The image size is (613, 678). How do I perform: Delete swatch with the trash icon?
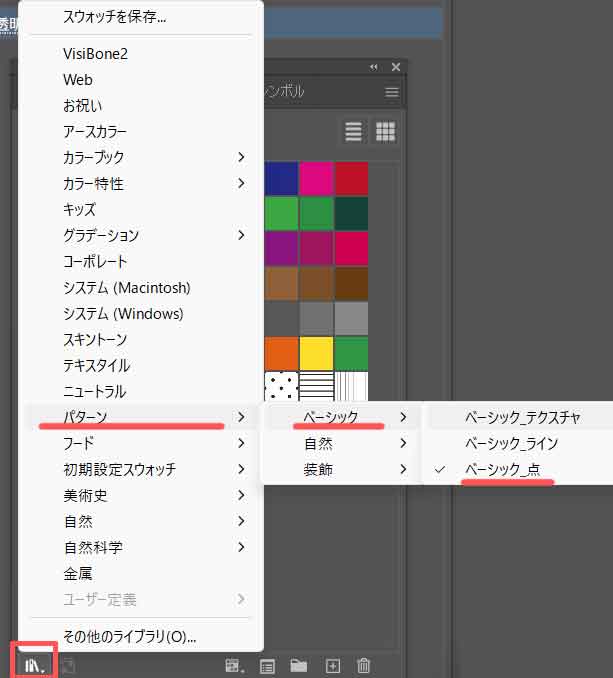click(364, 666)
